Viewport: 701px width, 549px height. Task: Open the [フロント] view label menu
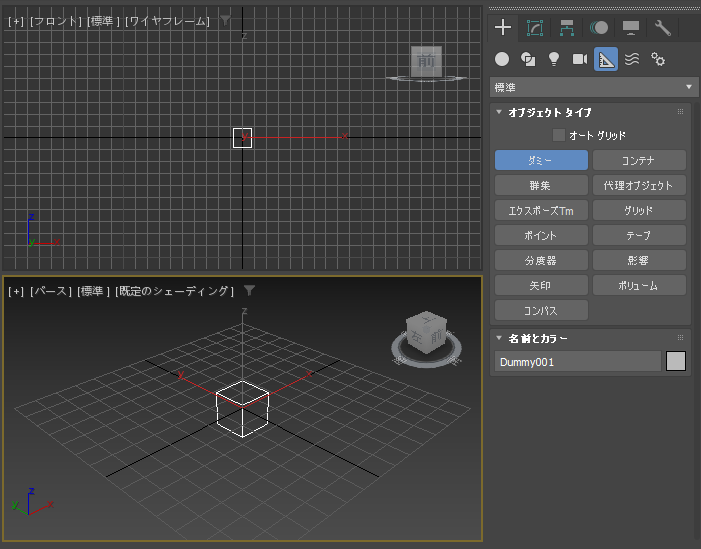pyautogui.click(x=56, y=21)
